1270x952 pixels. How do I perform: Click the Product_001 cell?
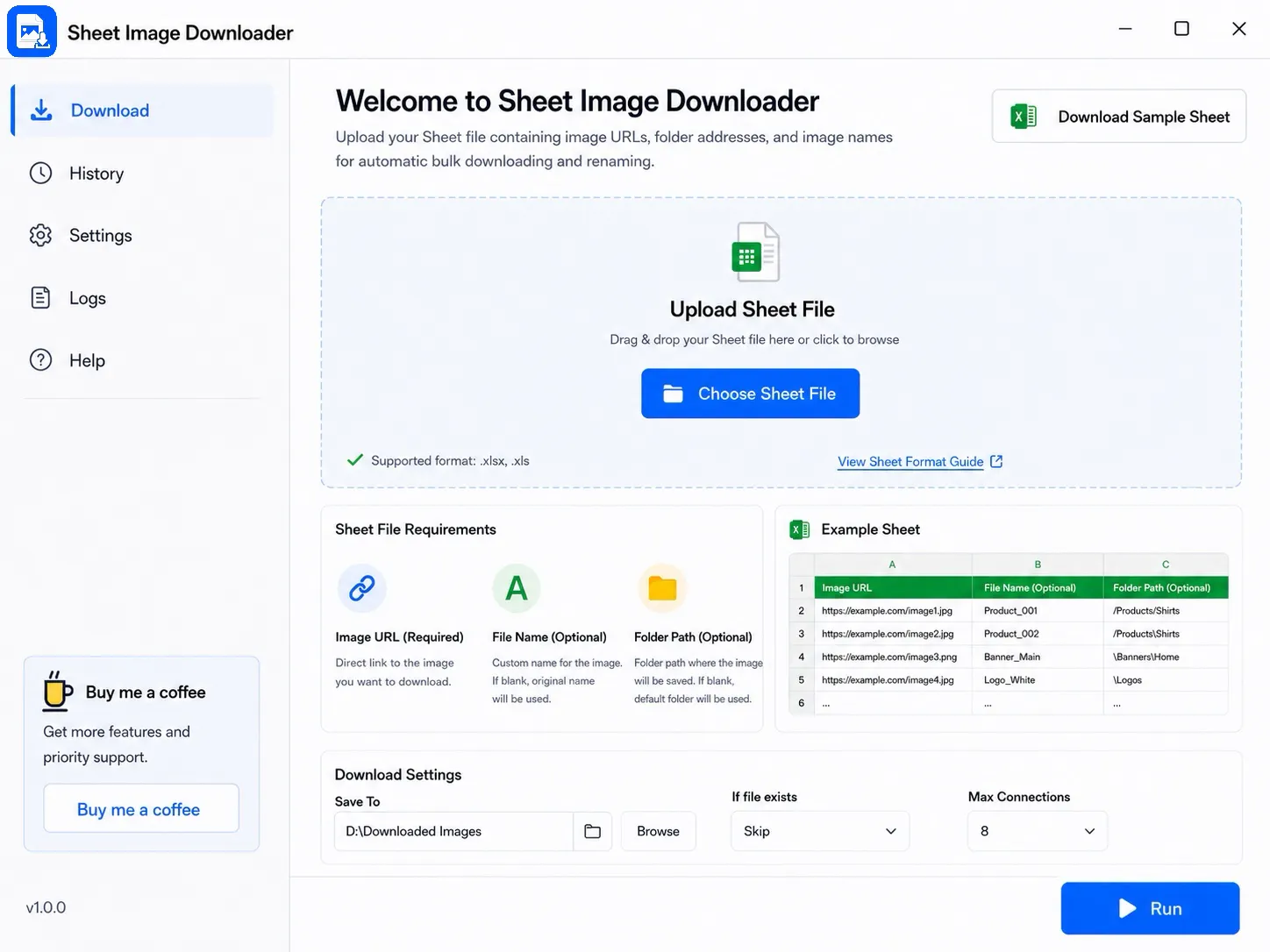pos(1038,611)
